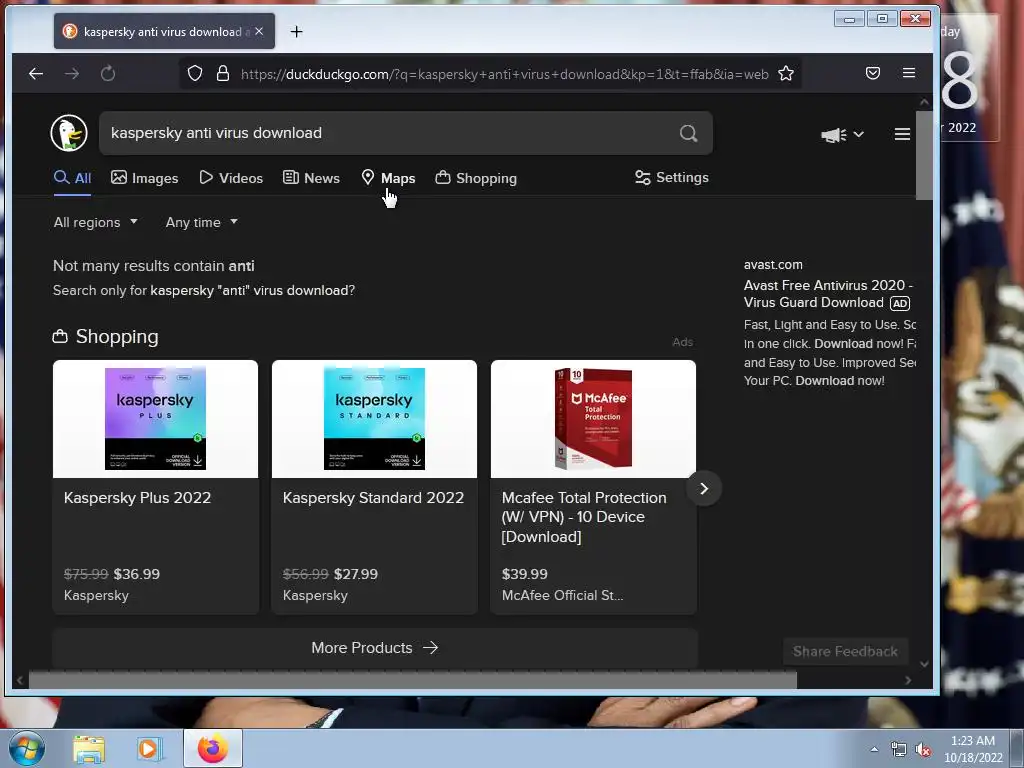This screenshot has height=768, width=1024.
Task: Open the Kaspersky Plus 2022 title link
Action: [x=138, y=498]
